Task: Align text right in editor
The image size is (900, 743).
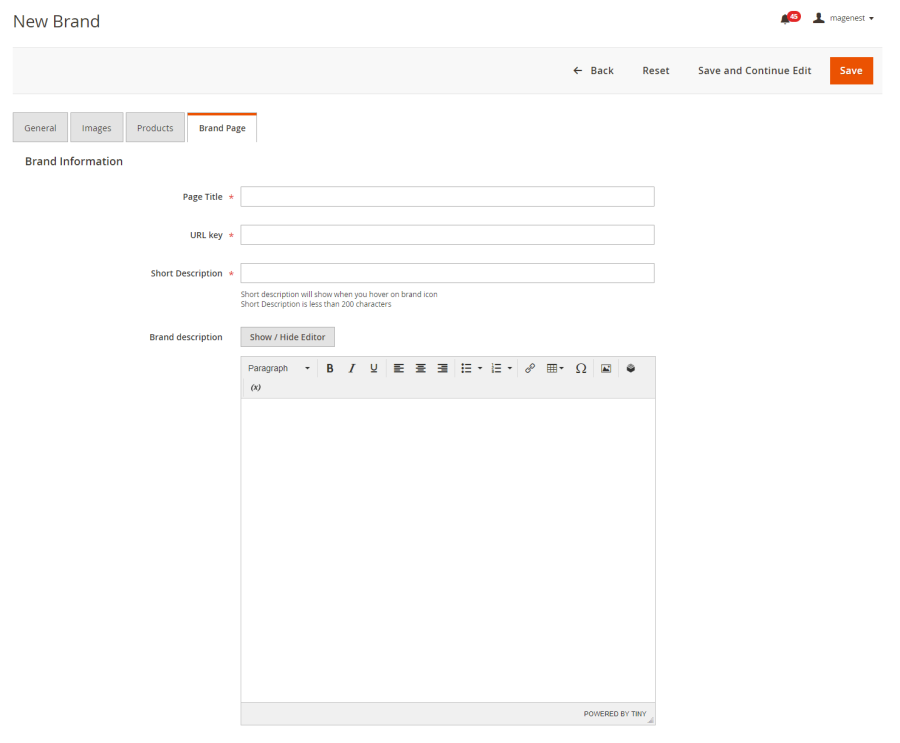Action: (x=443, y=369)
